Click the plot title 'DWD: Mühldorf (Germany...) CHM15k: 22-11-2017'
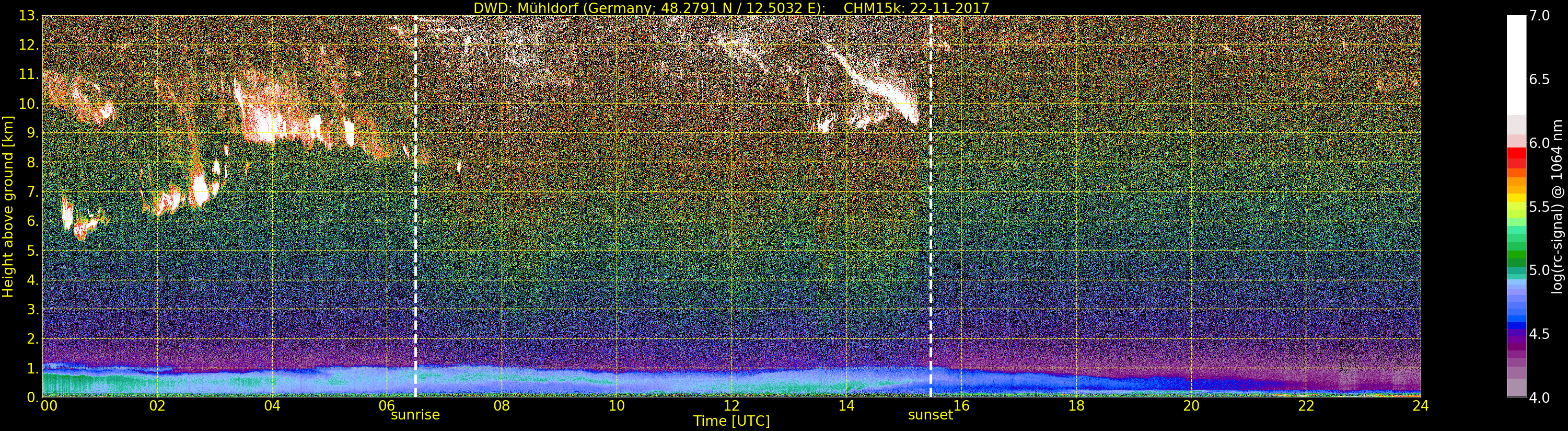This screenshot has width=1568, height=431. point(731,8)
